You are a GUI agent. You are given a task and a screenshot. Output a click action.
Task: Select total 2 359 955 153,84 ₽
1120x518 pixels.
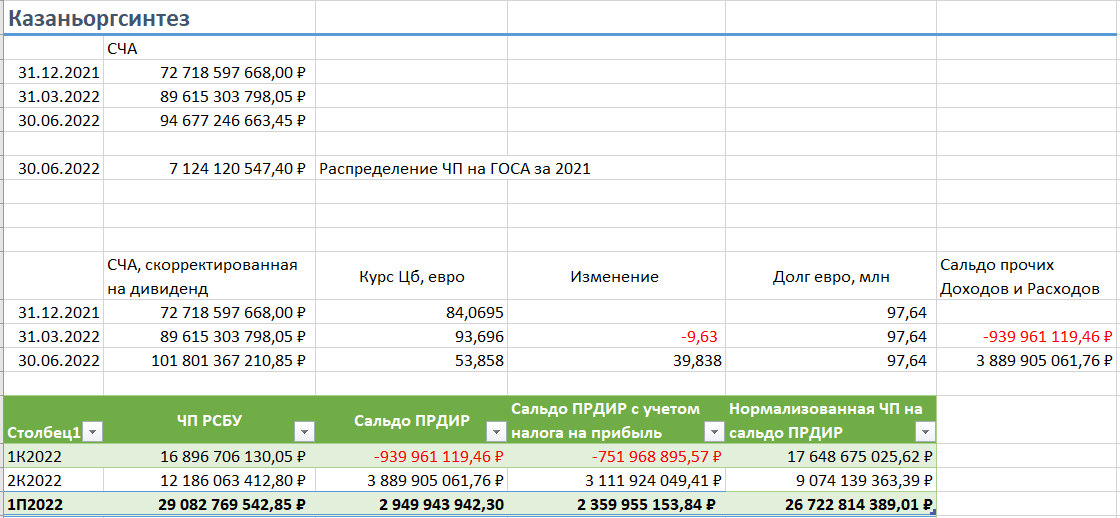click(x=616, y=504)
